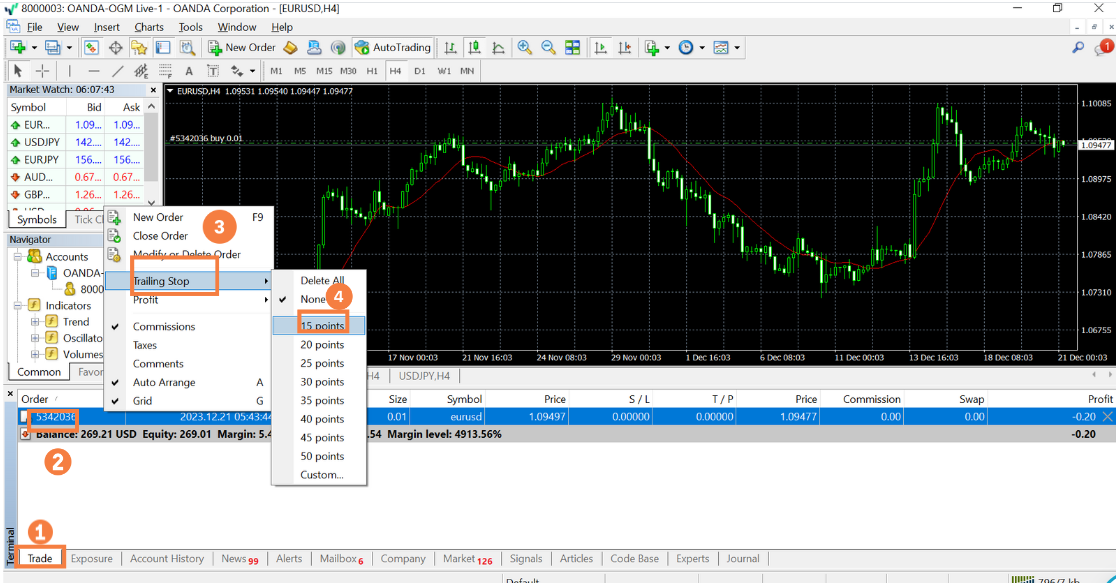
Task: Toggle Commissions column in context menu
Action: click(189, 327)
